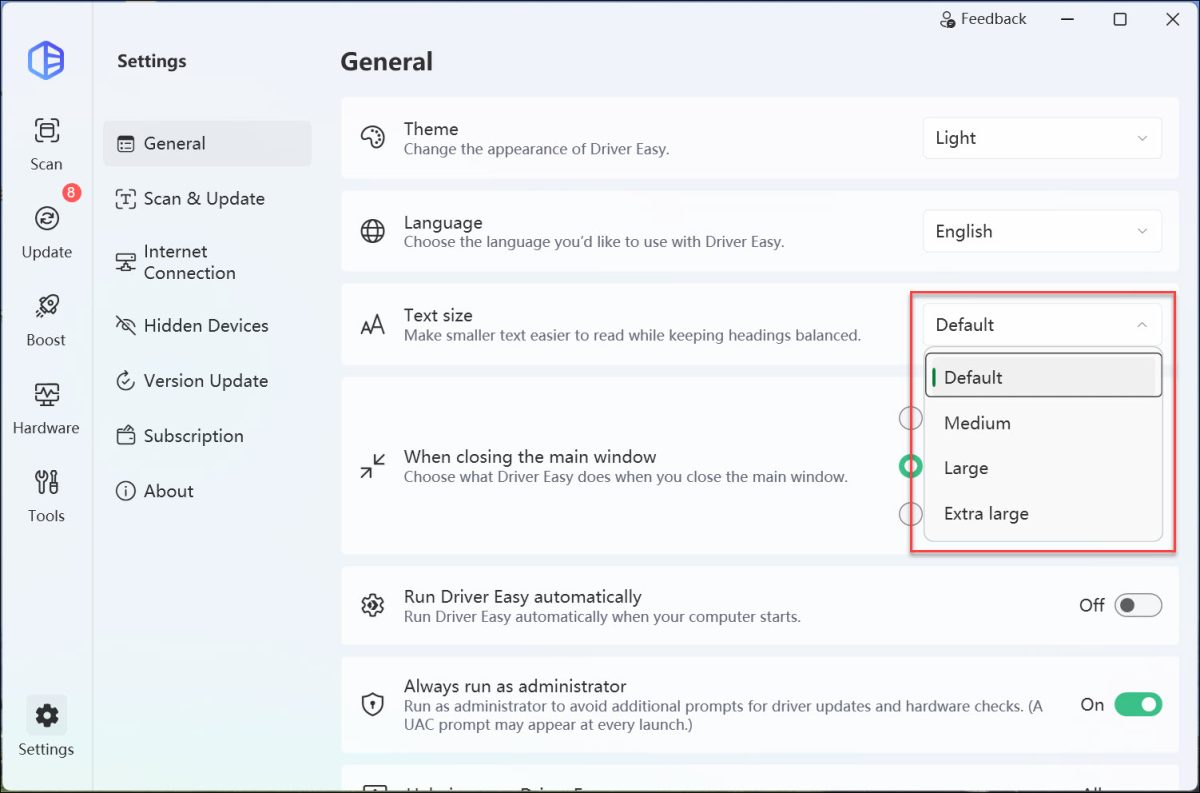This screenshot has width=1200, height=793.
Task: Expand the Theme dropdown showing Light
Action: click(1042, 138)
